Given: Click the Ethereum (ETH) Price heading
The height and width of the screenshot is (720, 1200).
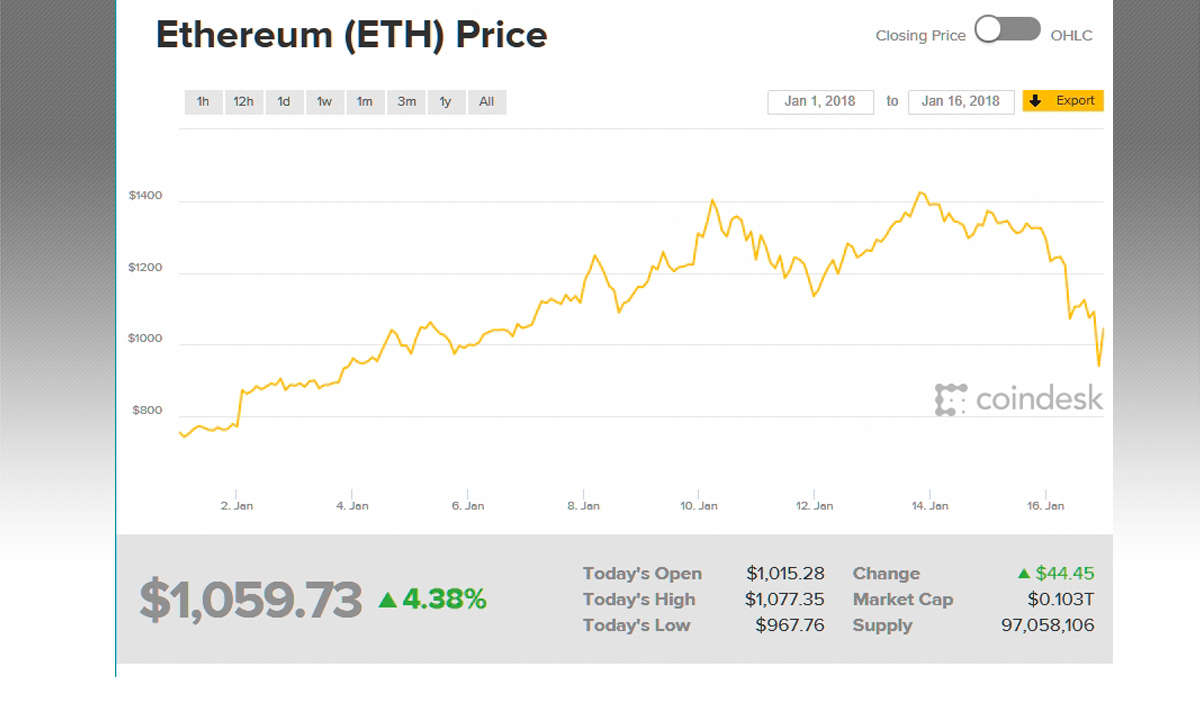Looking at the screenshot, I should (352, 35).
